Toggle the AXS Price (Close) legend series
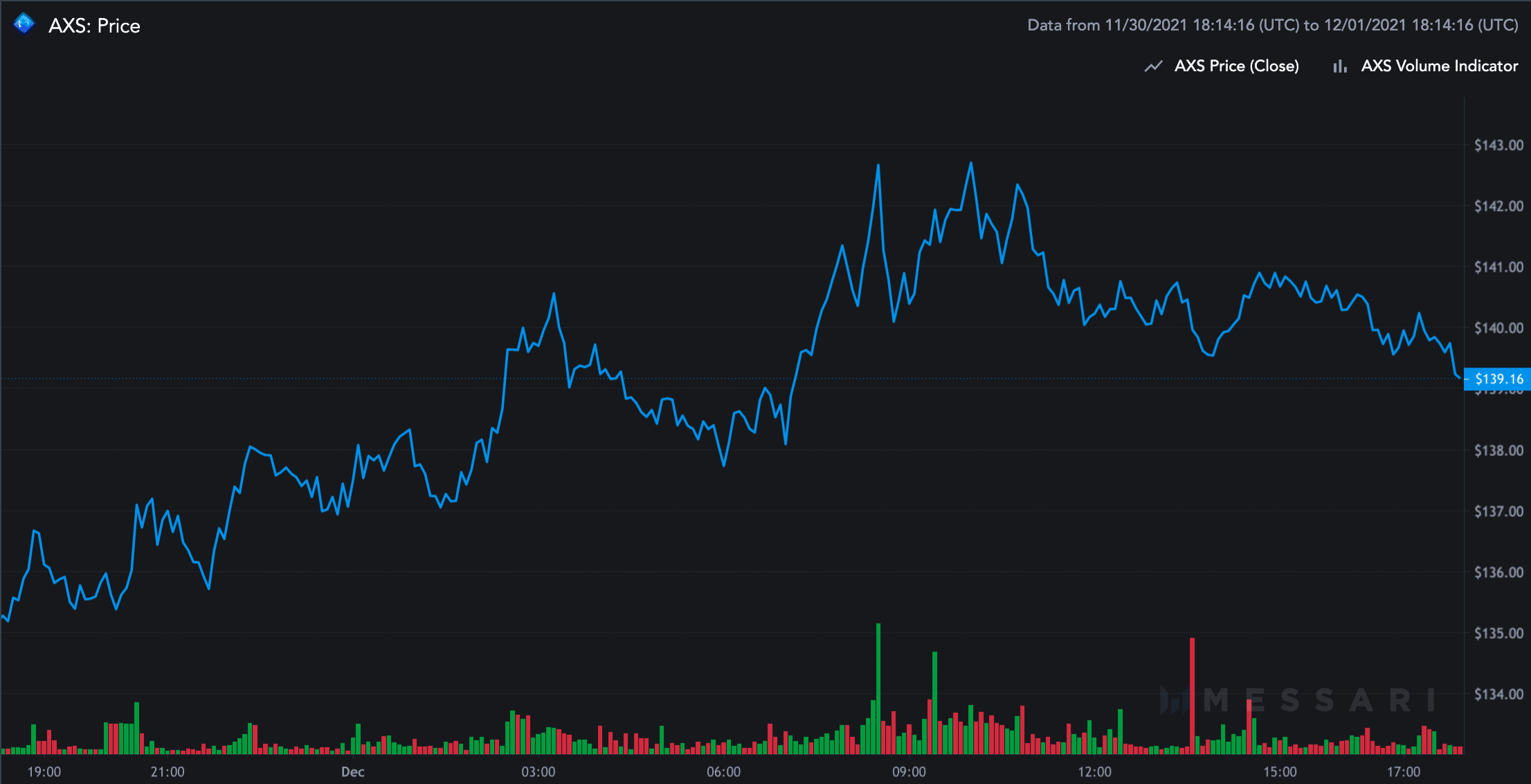Image resolution: width=1531 pixels, height=784 pixels. tap(1236, 66)
